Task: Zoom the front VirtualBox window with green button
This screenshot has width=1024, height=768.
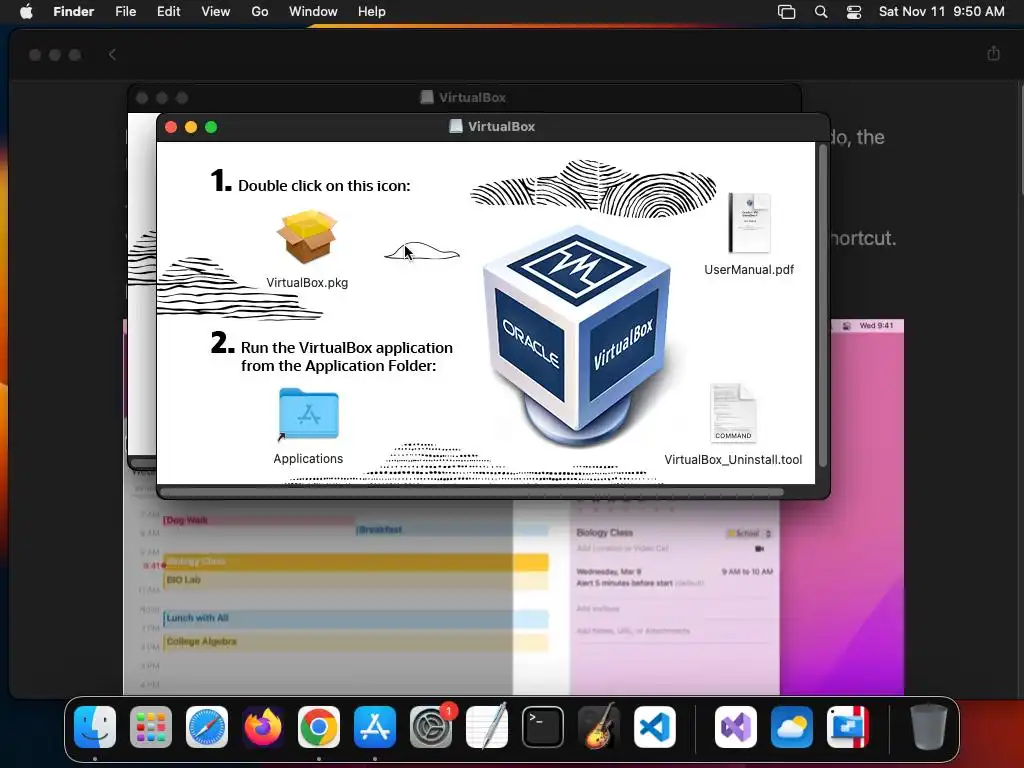Action: click(x=211, y=127)
